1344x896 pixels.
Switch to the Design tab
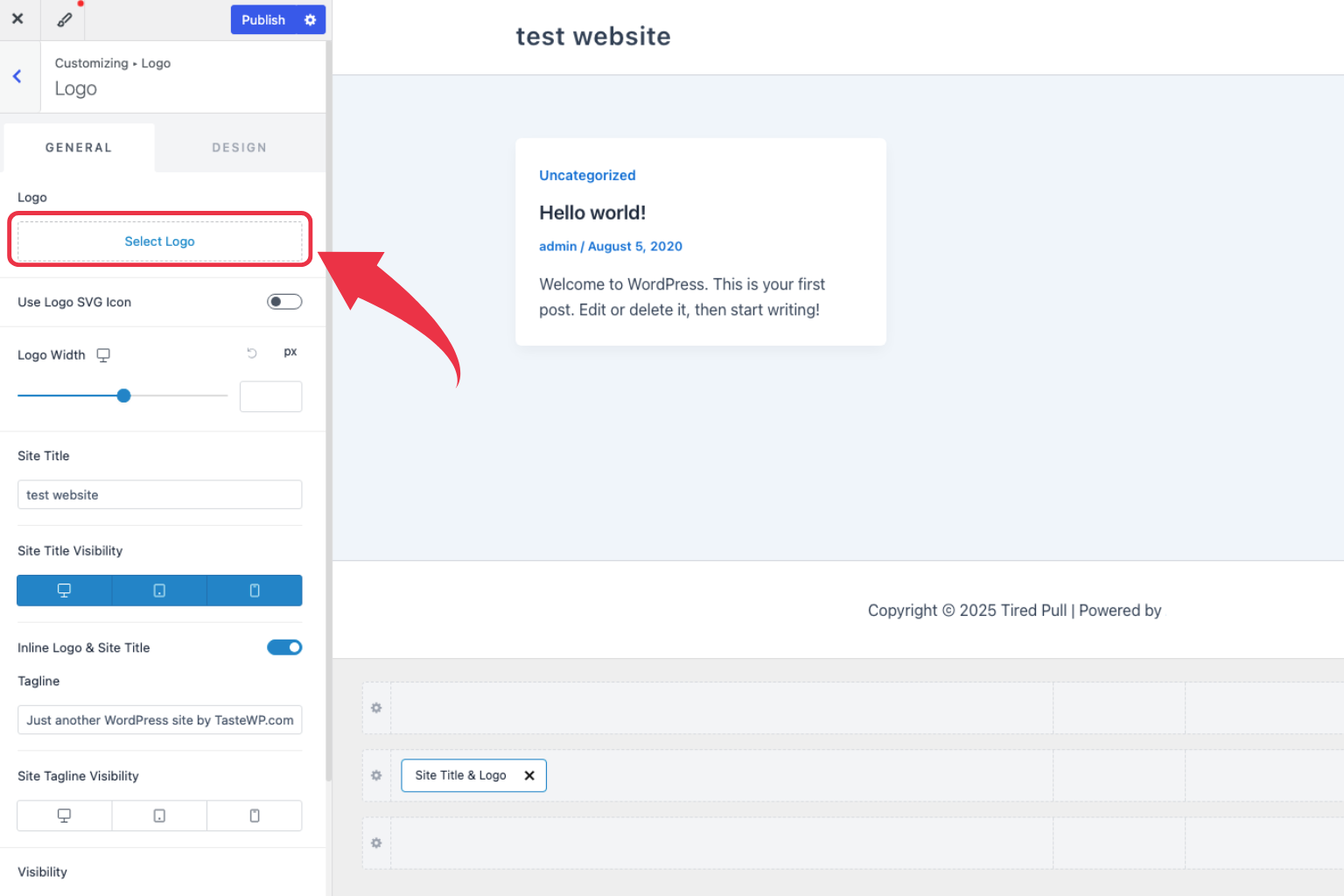click(239, 147)
